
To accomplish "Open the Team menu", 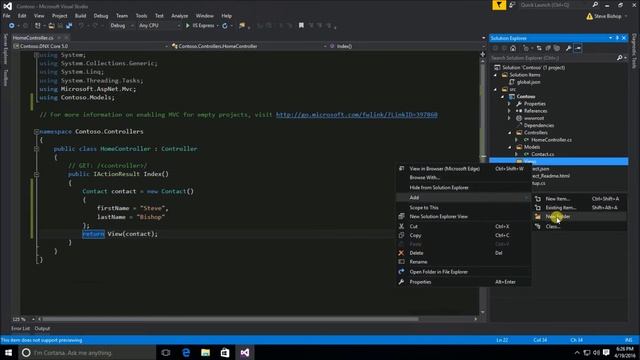I will pos(122,16).
